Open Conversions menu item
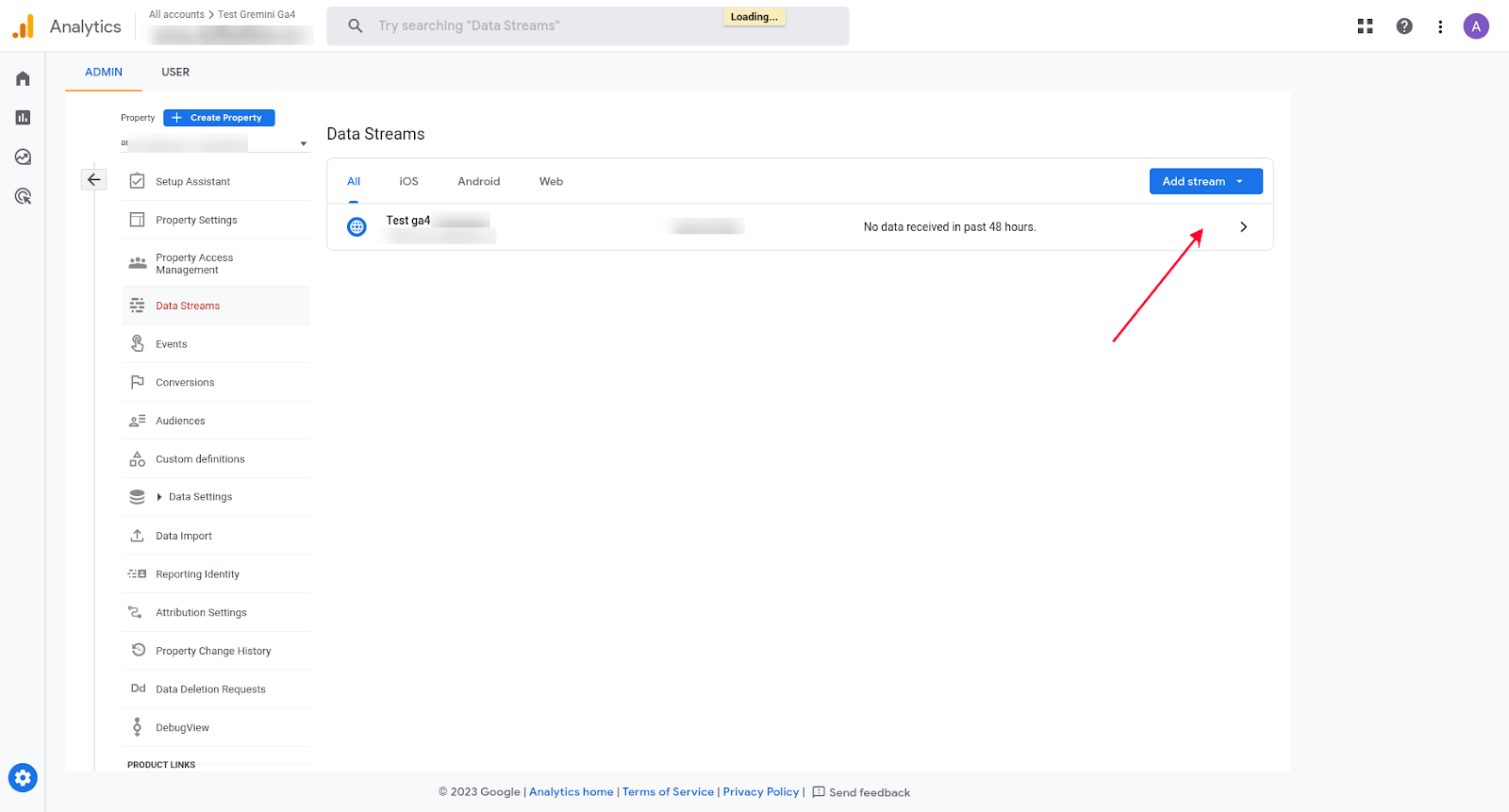This screenshot has width=1509, height=812. (216, 382)
